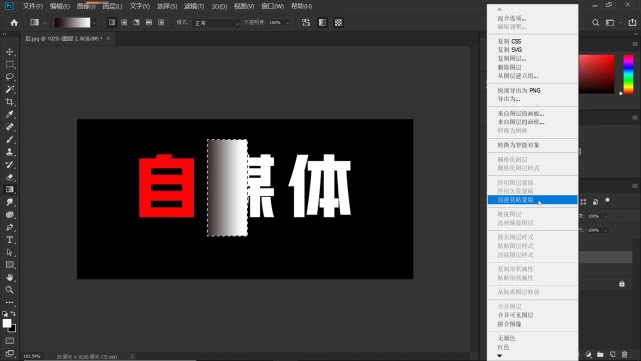Select the Crop tool
The height and width of the screenshot is (361, 641).
[10, 102]
